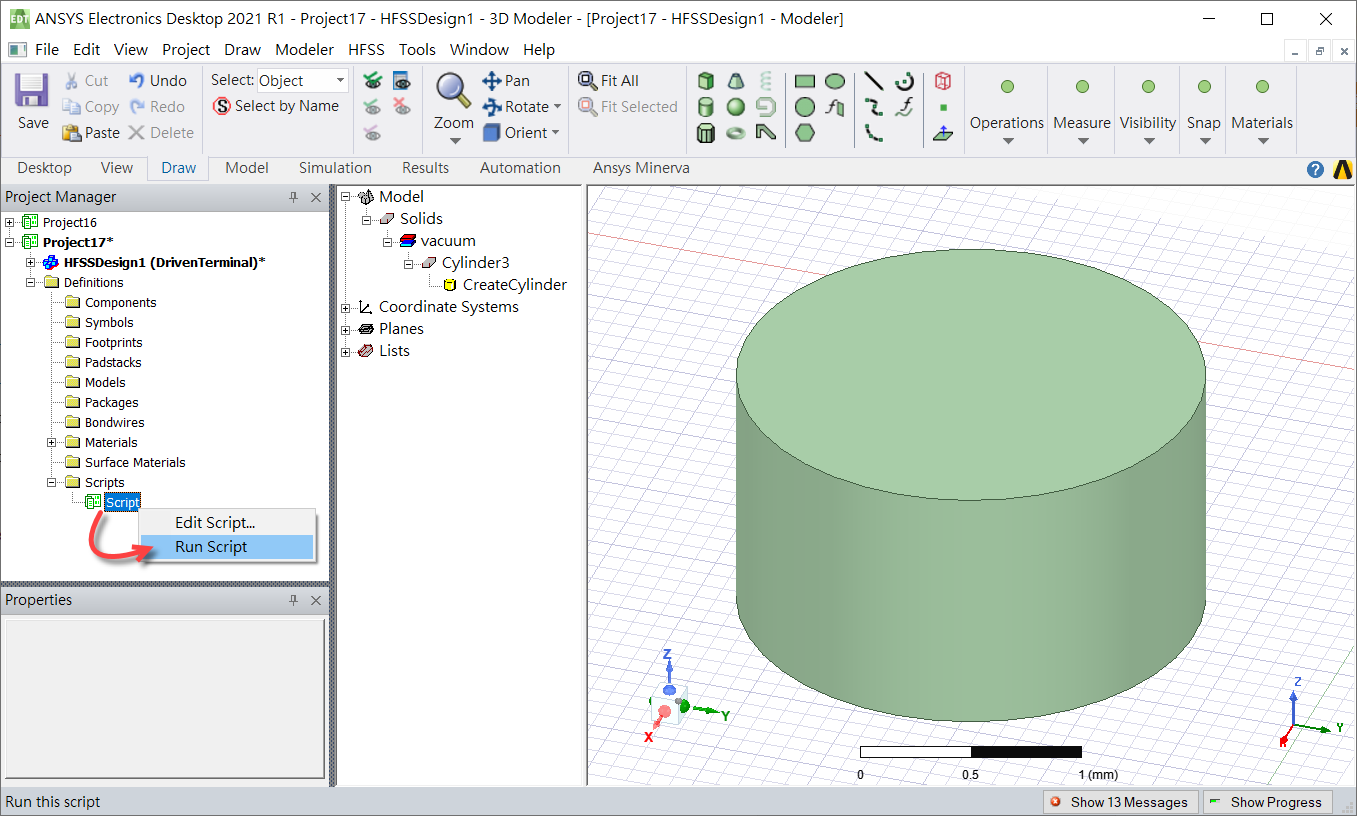
Task: Select the Draw spline tool
Action: click(874, 107)
